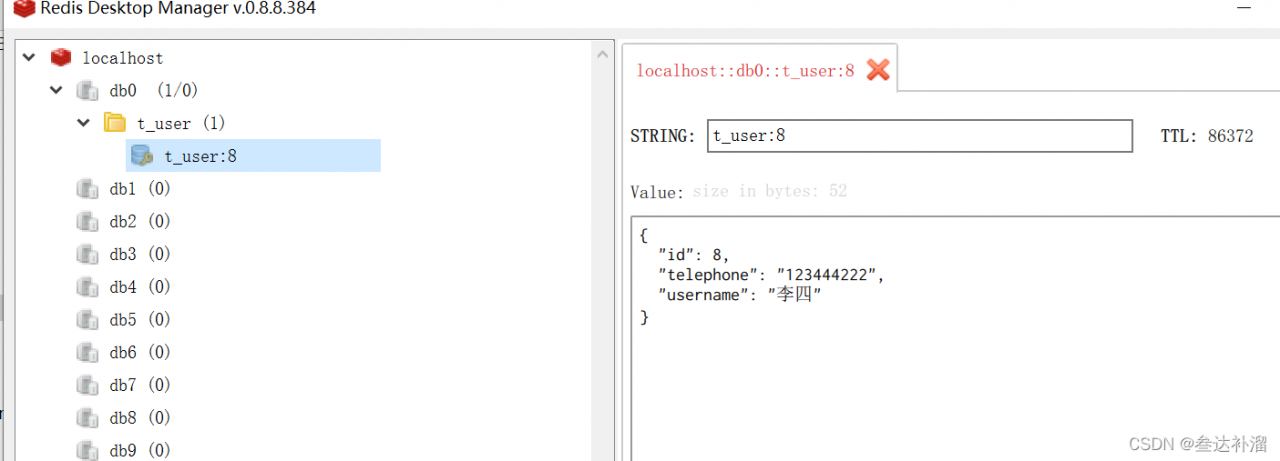Click the t_user folder icon

coord(115,123)
